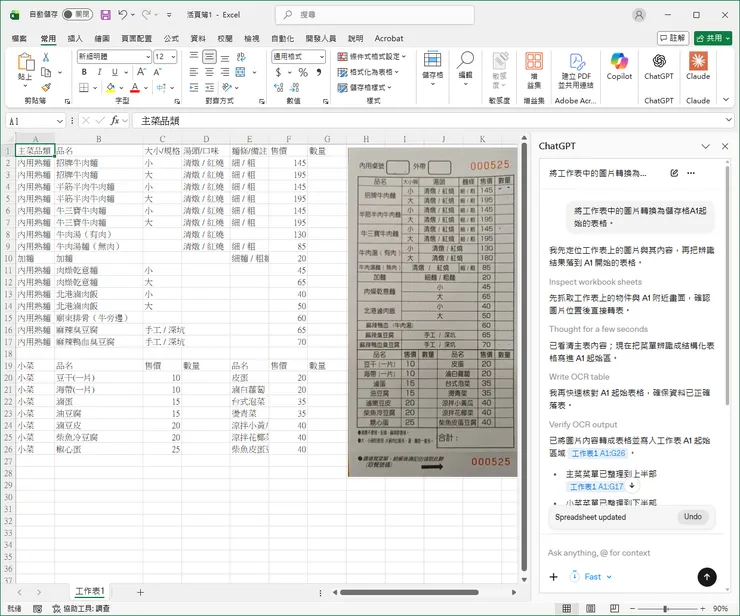Click the Share button
The width and height of the screenshot is (740, 616).
pyautogui.click(x=713, y=38)
